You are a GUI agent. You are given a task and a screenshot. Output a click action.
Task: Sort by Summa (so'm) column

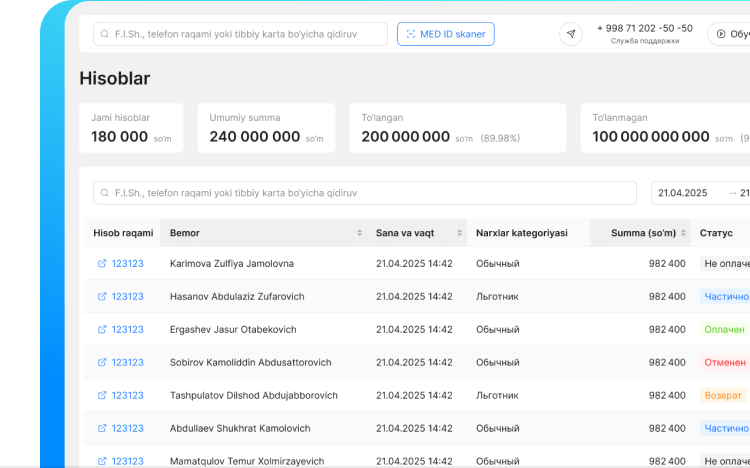(x=684, y=233)
